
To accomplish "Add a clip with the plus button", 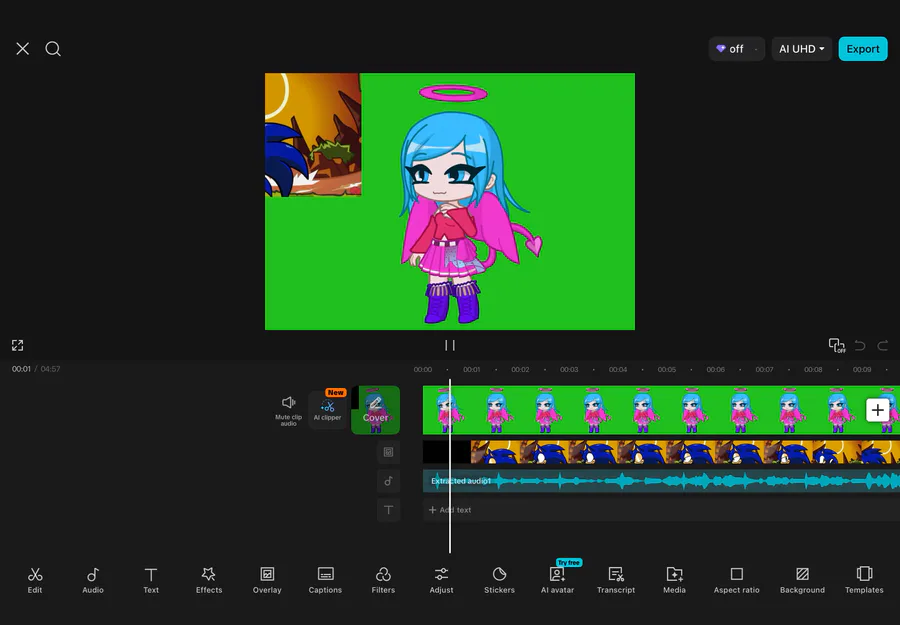I will click(877, 410).
